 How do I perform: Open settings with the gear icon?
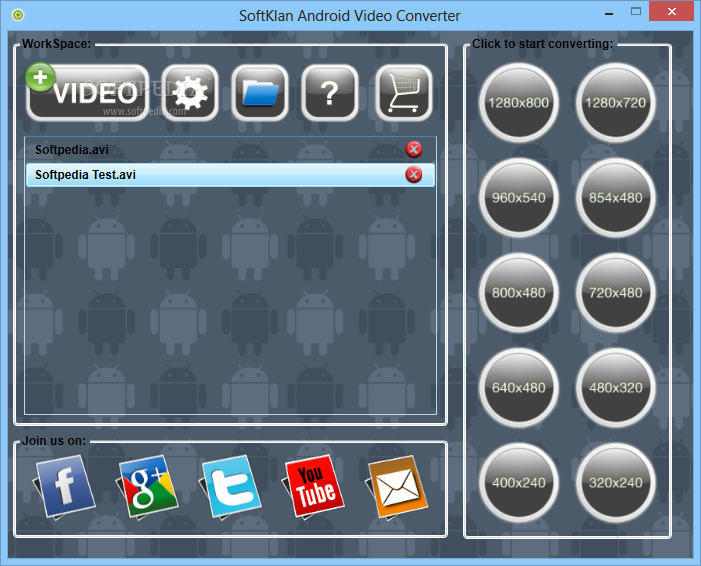coord(190,93)
